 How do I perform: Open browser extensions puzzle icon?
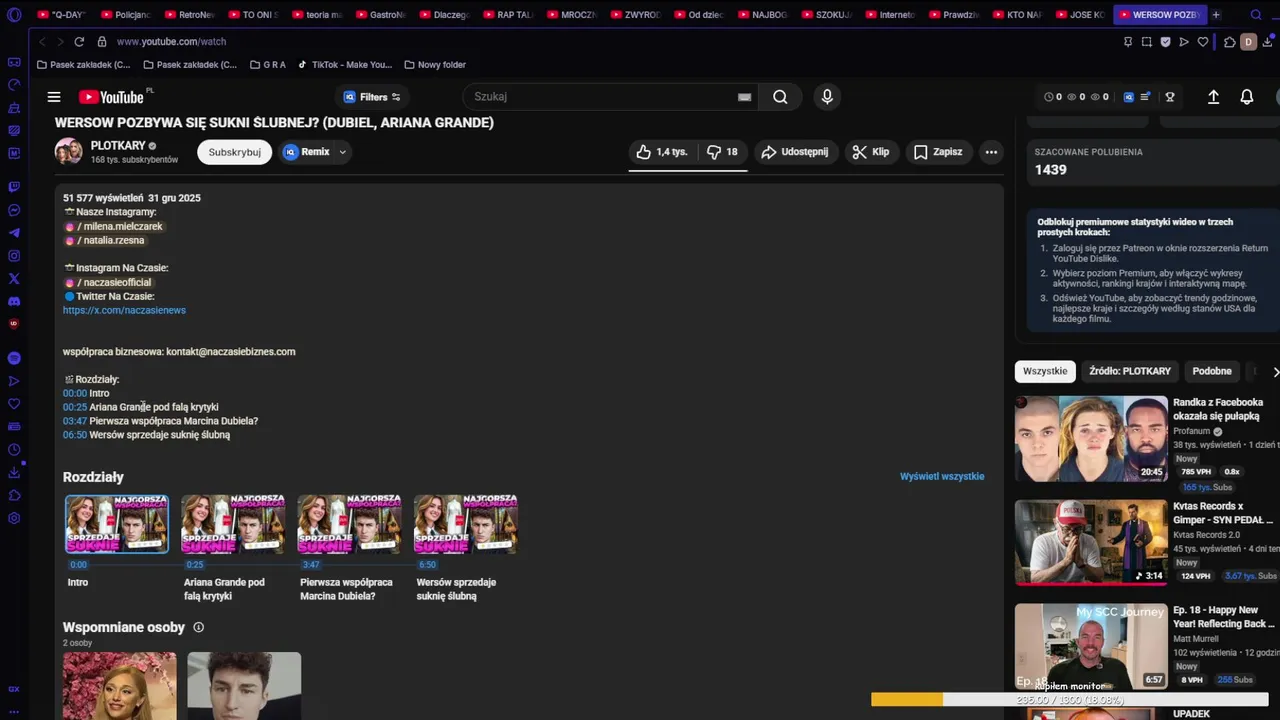point(1230,42)
